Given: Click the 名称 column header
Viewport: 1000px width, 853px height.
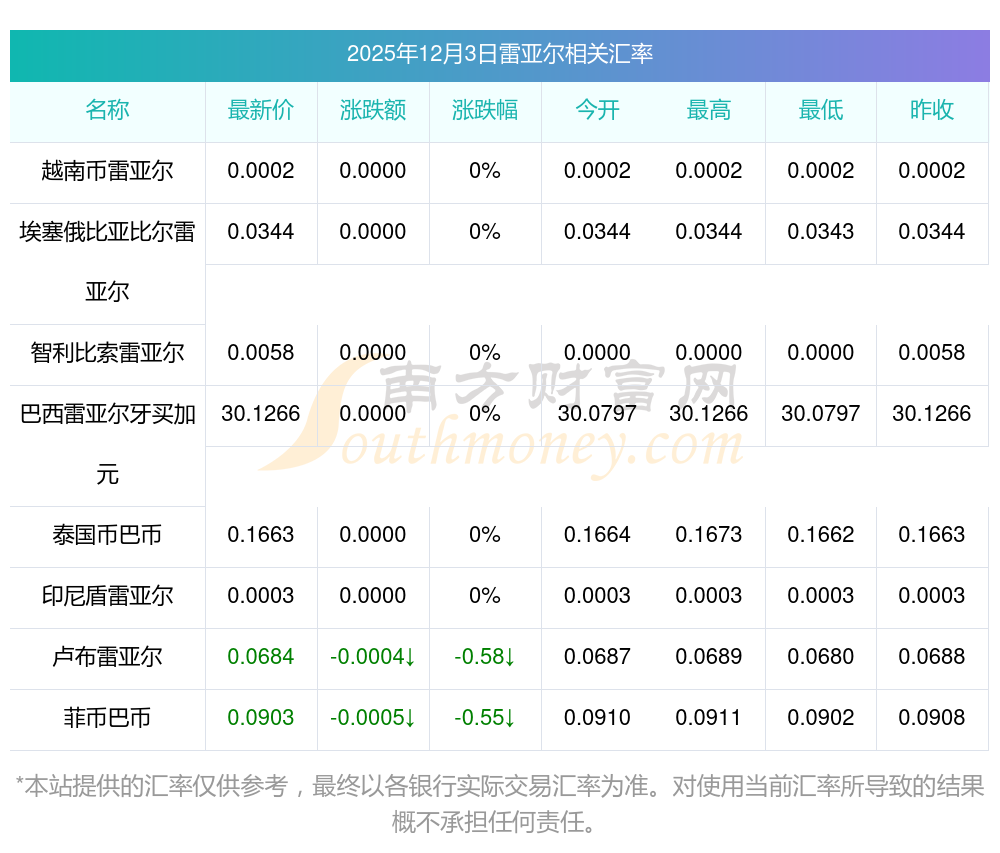Looking at the screenshot, I should [107, 111].
